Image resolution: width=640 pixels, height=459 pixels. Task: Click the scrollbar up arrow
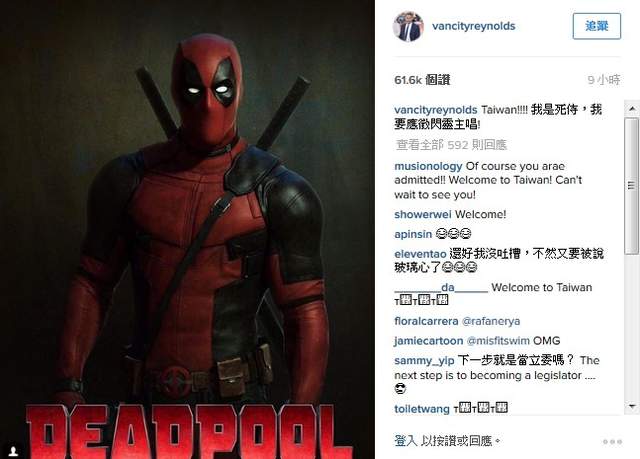tap(632, 109)
